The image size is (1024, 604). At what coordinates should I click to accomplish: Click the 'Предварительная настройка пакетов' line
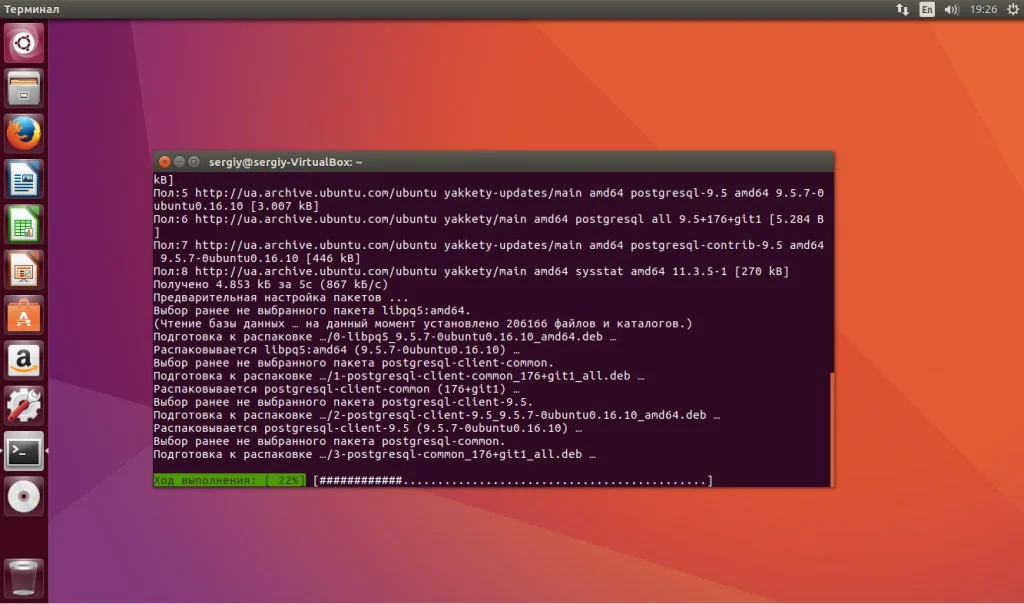coord(281,298)
